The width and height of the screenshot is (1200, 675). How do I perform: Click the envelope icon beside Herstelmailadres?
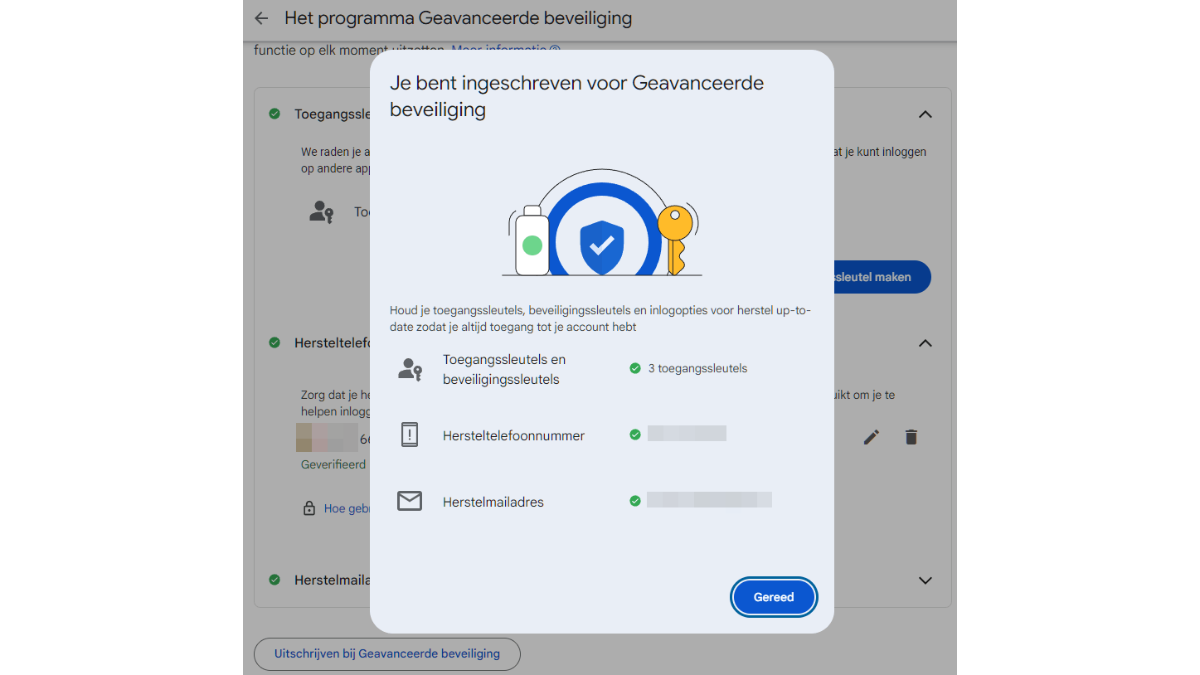[409, 501]
